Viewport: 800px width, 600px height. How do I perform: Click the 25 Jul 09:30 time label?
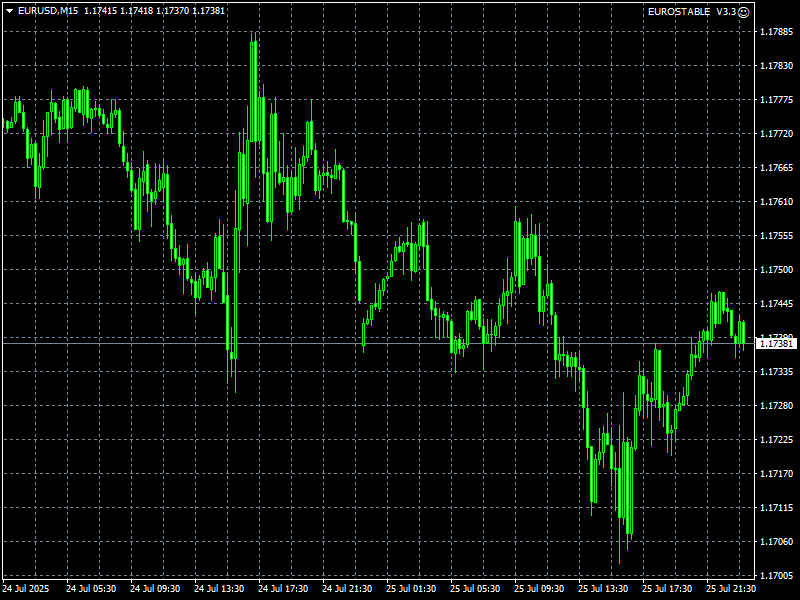(539, 589)
